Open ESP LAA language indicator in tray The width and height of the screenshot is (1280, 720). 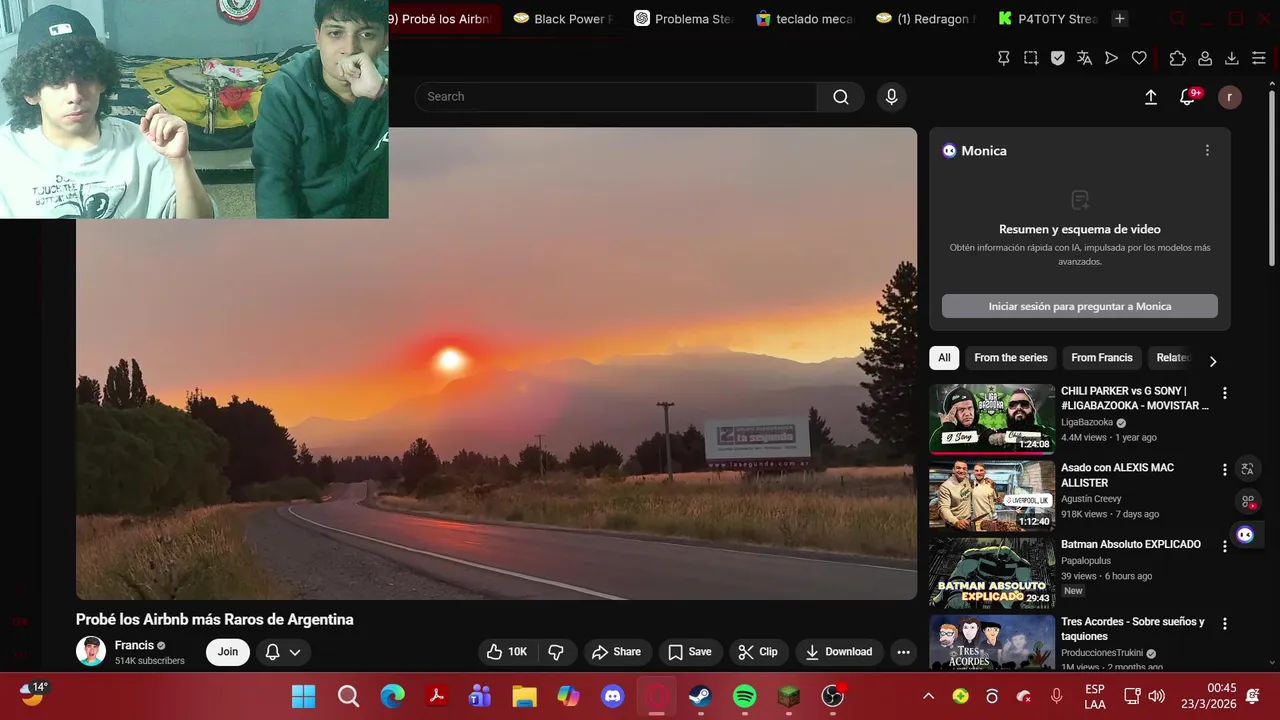(x=1095, y=696)
